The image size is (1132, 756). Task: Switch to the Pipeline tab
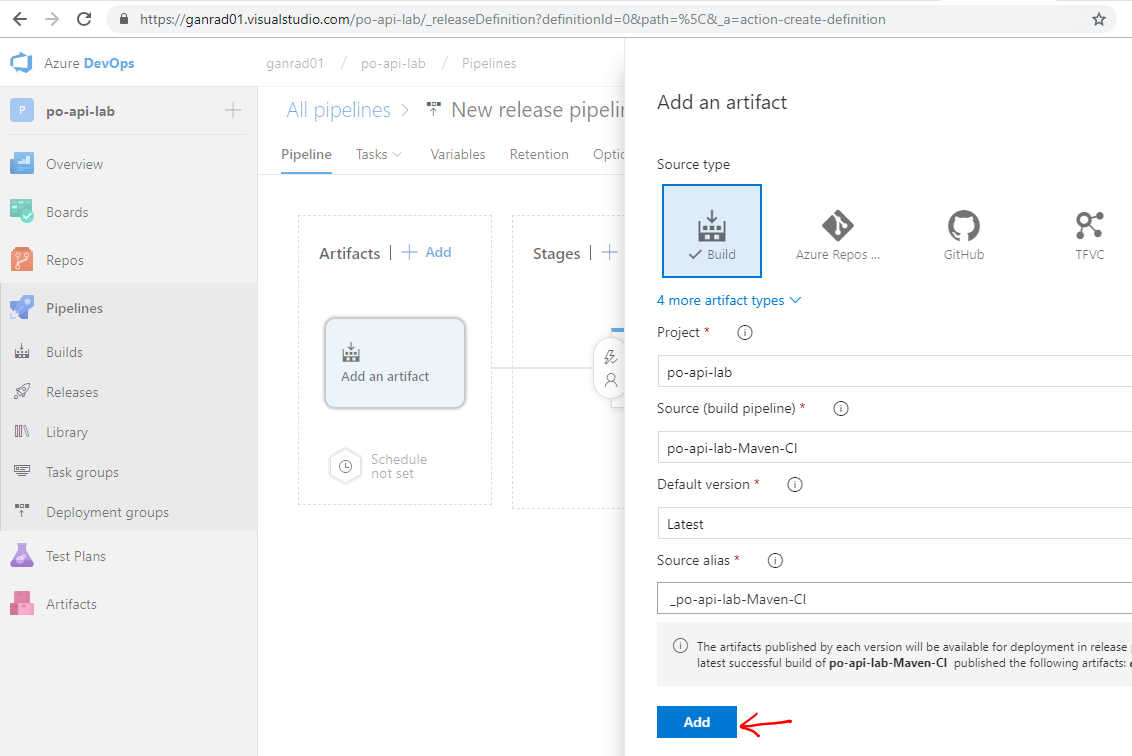[x=306, y=154]
